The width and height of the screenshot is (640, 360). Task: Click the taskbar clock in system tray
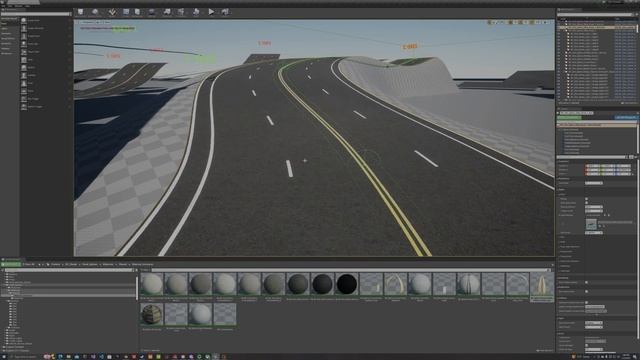tap(627, 357)
